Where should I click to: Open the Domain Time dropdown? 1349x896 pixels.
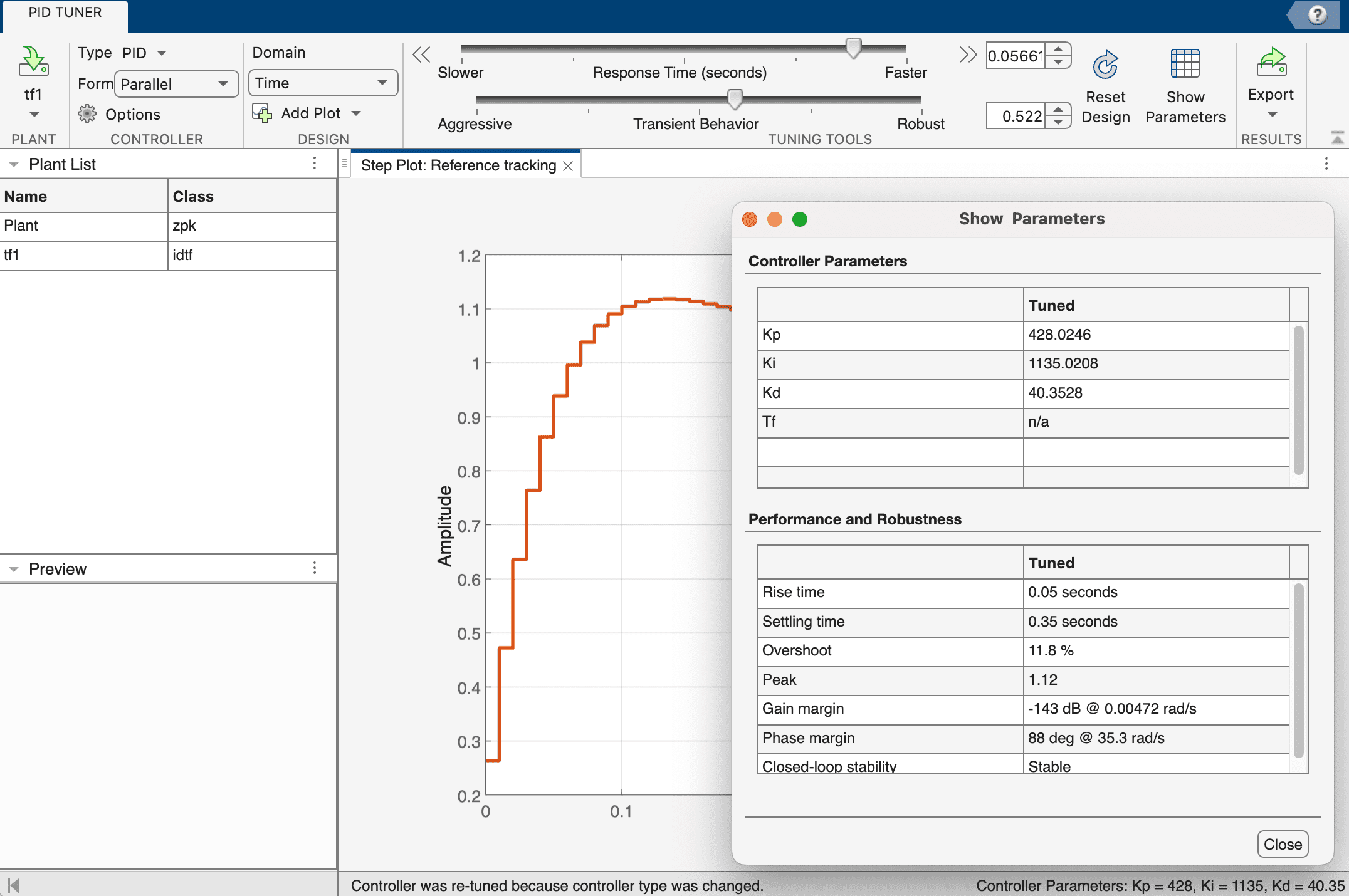(x=323, y=83)
